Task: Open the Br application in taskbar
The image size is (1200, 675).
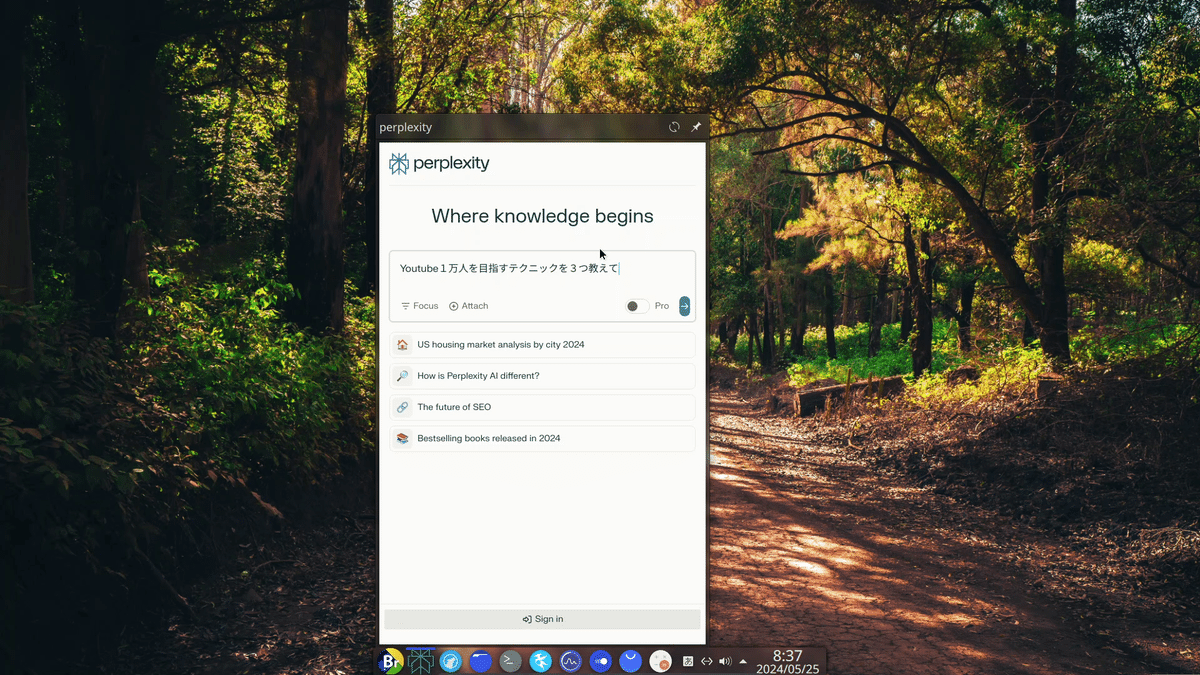Action: pos(390,661)
